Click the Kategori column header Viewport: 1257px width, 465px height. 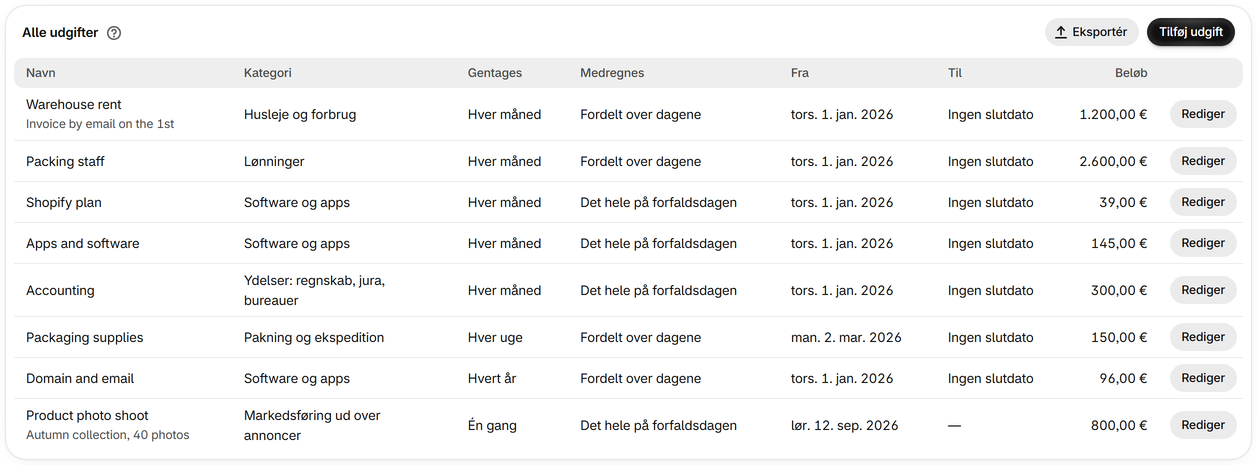click(268, 73)
